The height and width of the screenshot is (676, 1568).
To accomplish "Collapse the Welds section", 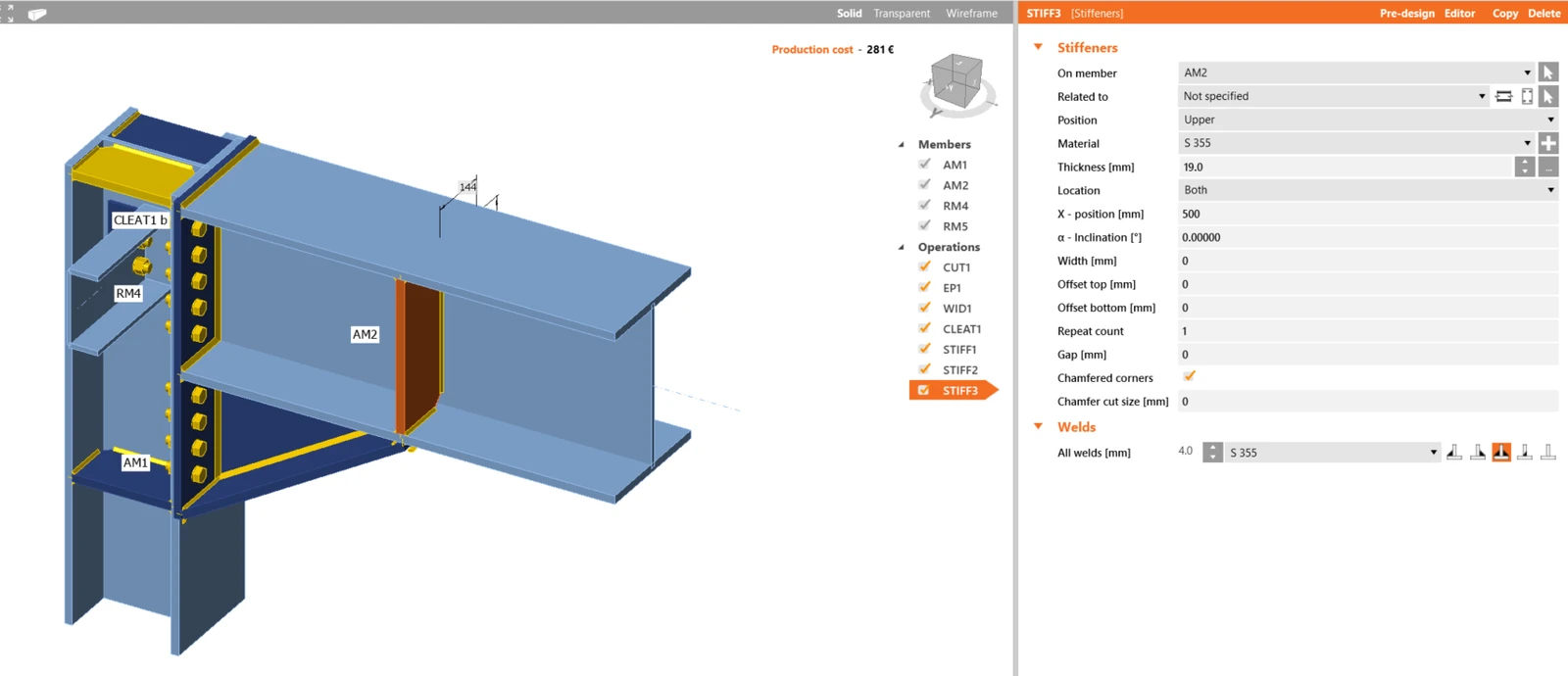I will 1038,426.
